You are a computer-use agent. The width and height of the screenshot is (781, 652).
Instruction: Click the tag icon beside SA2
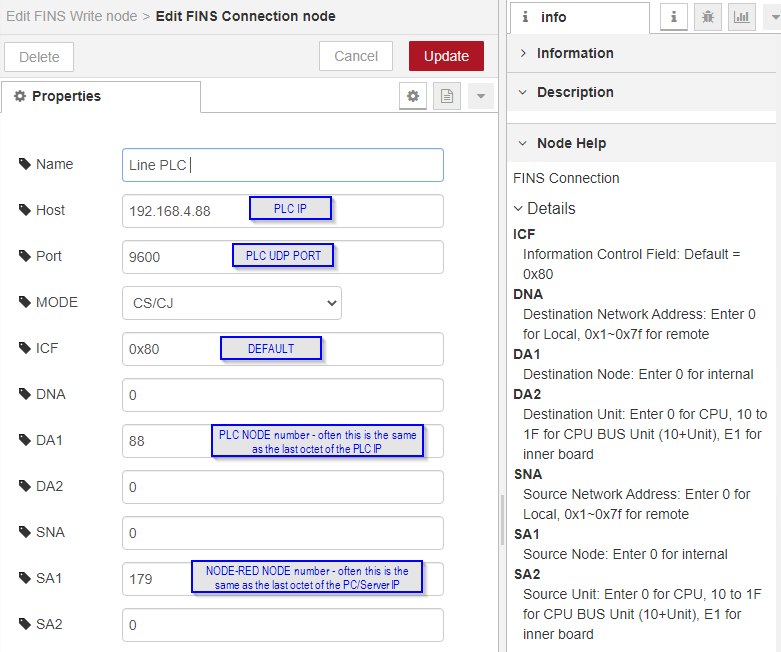pyautogui.click(x=24, y=624)
